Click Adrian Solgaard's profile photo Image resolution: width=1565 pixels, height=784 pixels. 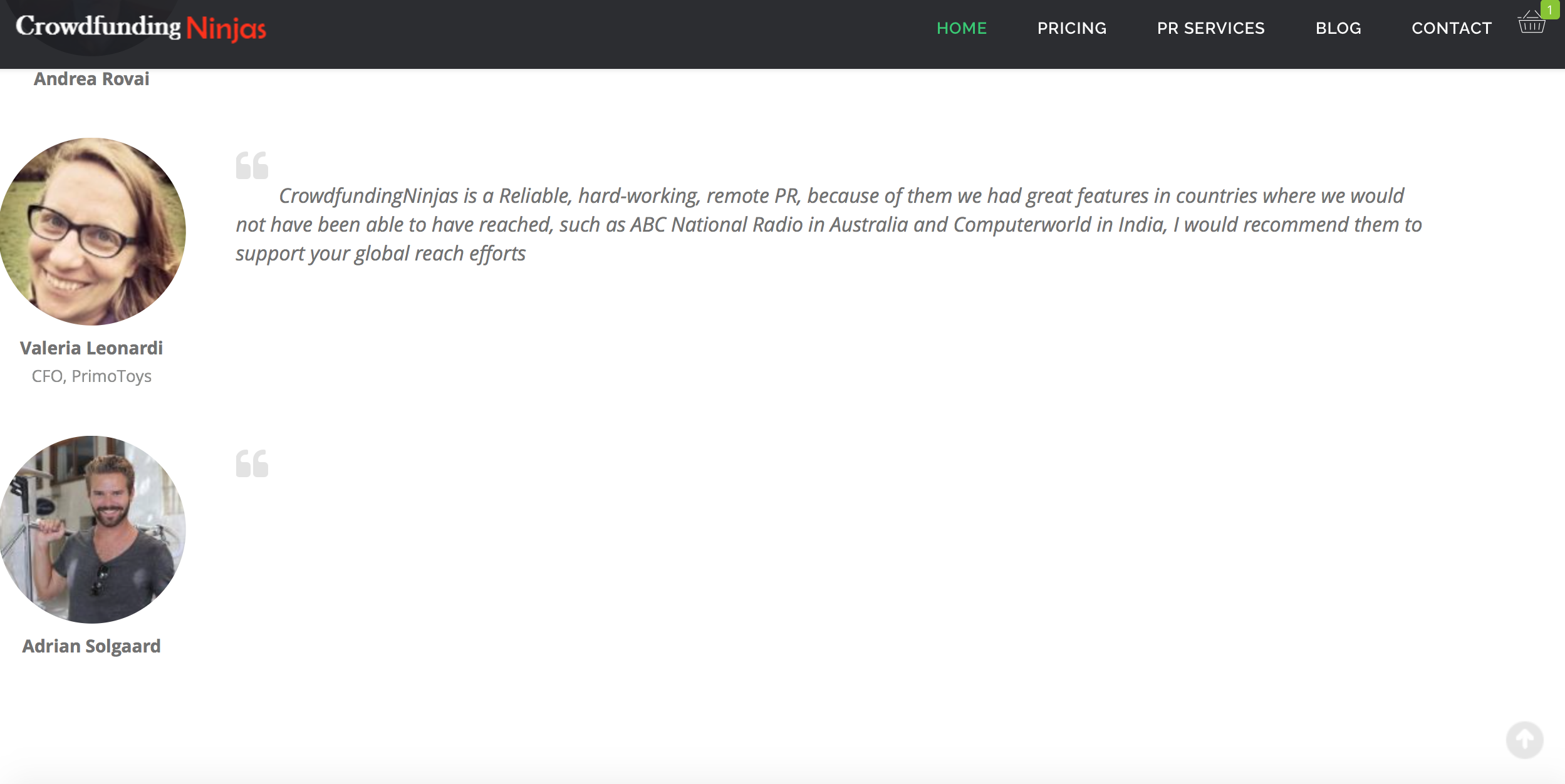coord(92,530)
